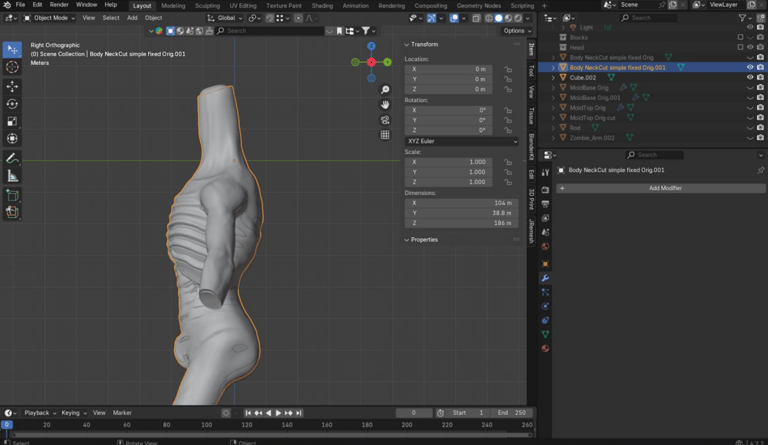
Task: Activate the Rotate tool
Action: [x=12, y=104]
